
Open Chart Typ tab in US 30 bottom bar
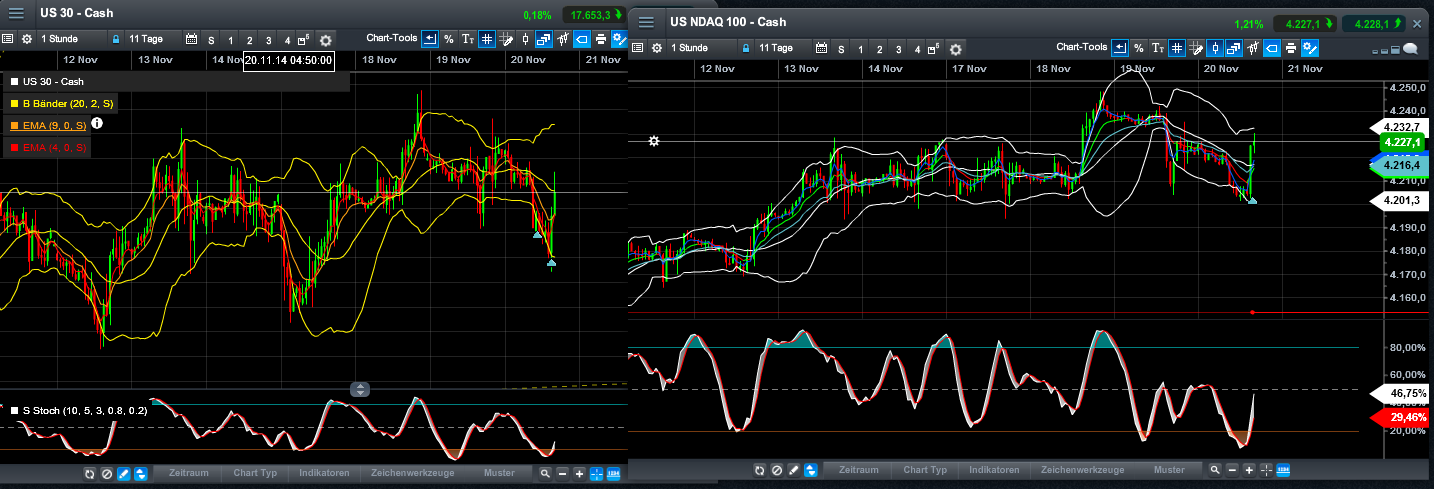tap(255, 473)
